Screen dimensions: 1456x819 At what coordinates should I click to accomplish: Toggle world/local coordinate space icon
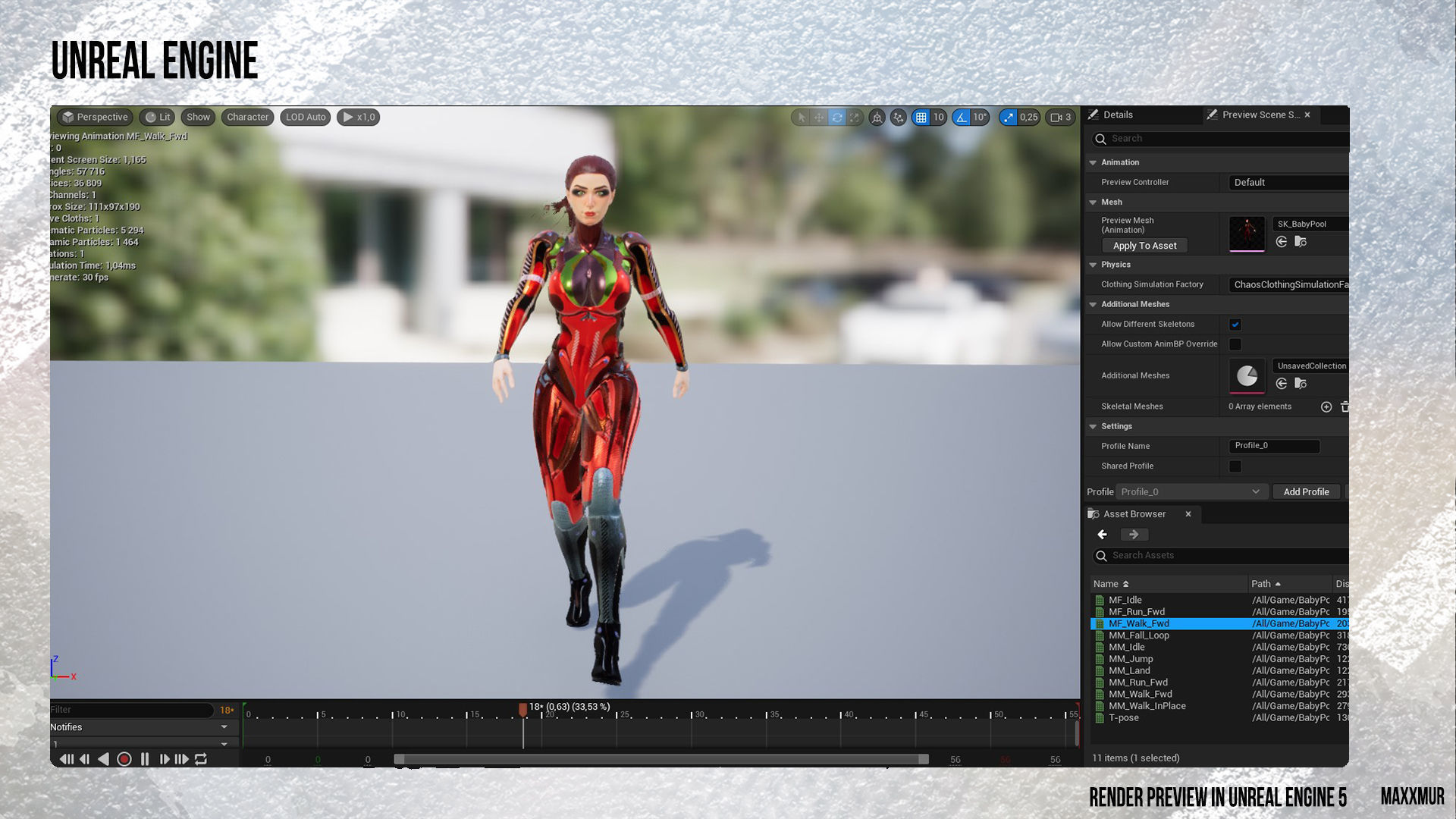pos(877,118)
